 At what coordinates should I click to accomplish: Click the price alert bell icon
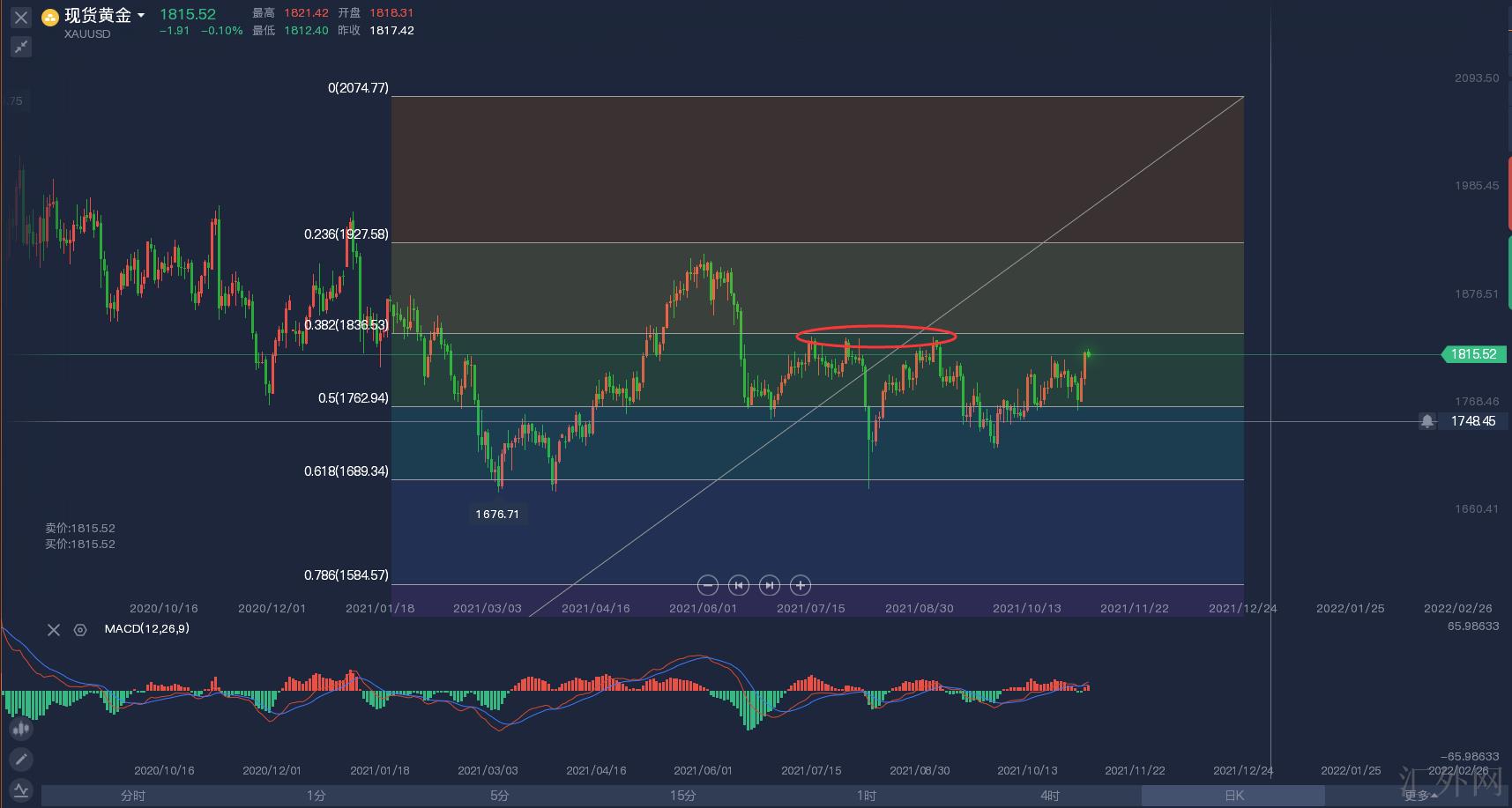(1426, 421)
